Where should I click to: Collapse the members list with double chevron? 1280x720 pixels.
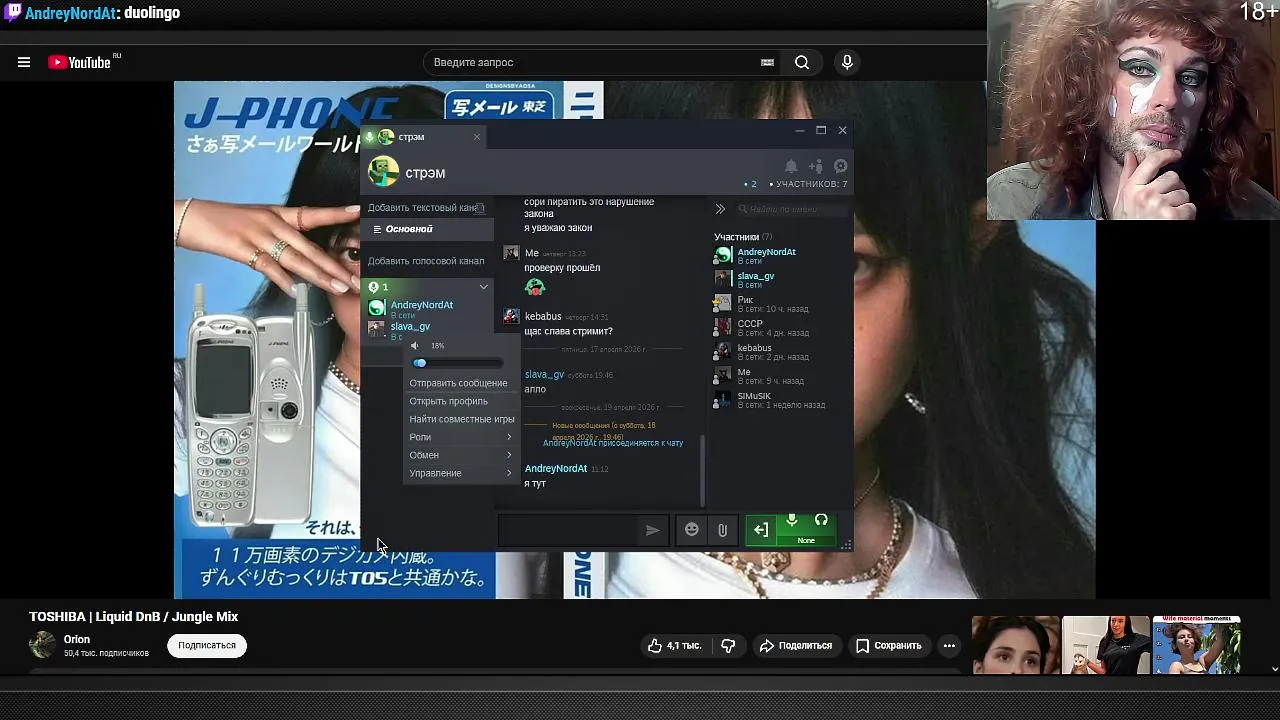pyautogui.click(x=720, y=209)
